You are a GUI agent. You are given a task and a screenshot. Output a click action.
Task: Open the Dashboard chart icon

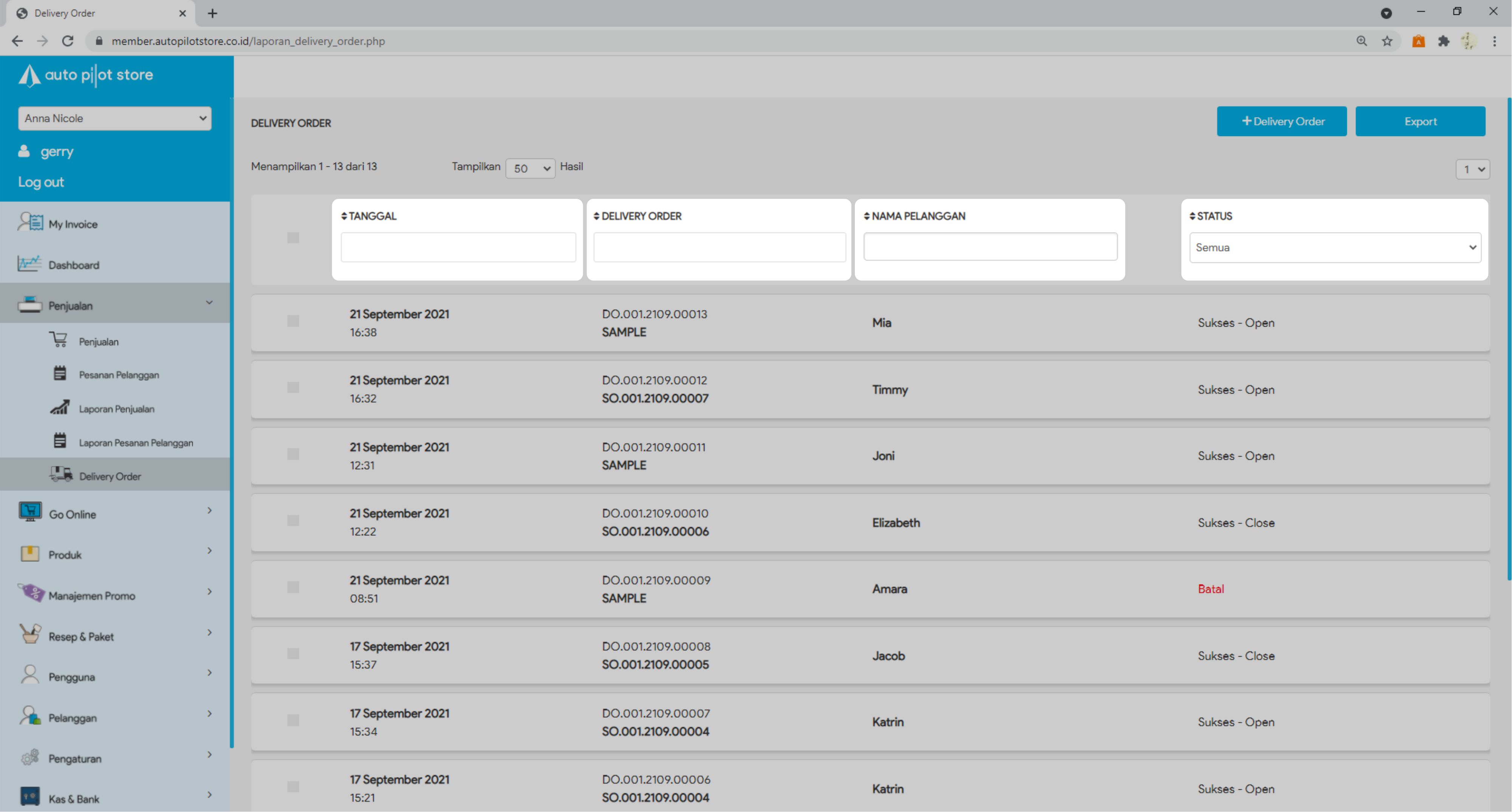click(29, 263)
